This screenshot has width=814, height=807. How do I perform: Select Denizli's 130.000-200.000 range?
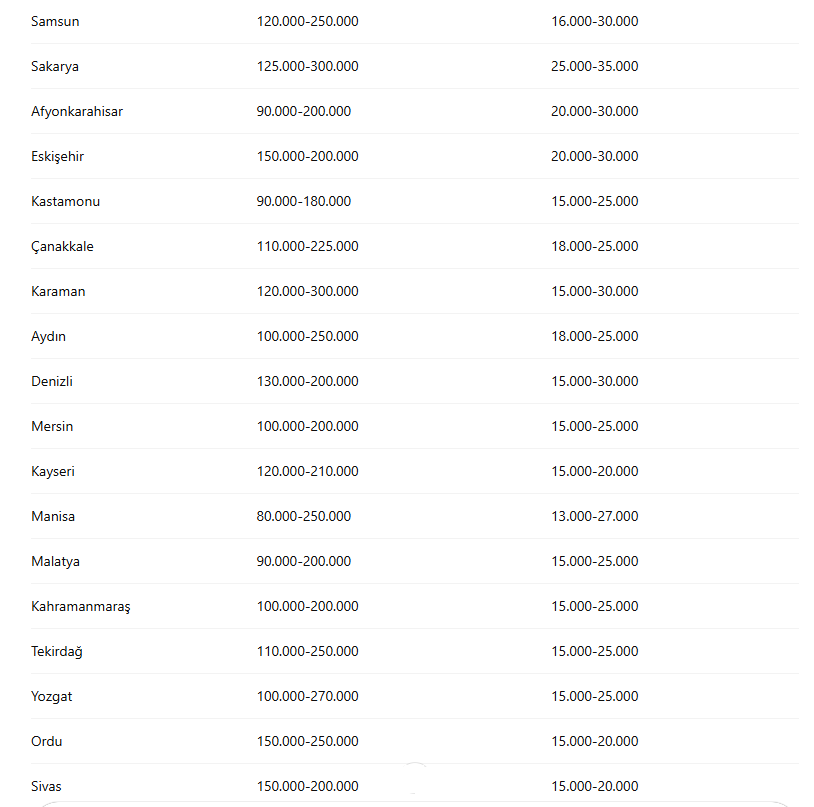point(307,381)
